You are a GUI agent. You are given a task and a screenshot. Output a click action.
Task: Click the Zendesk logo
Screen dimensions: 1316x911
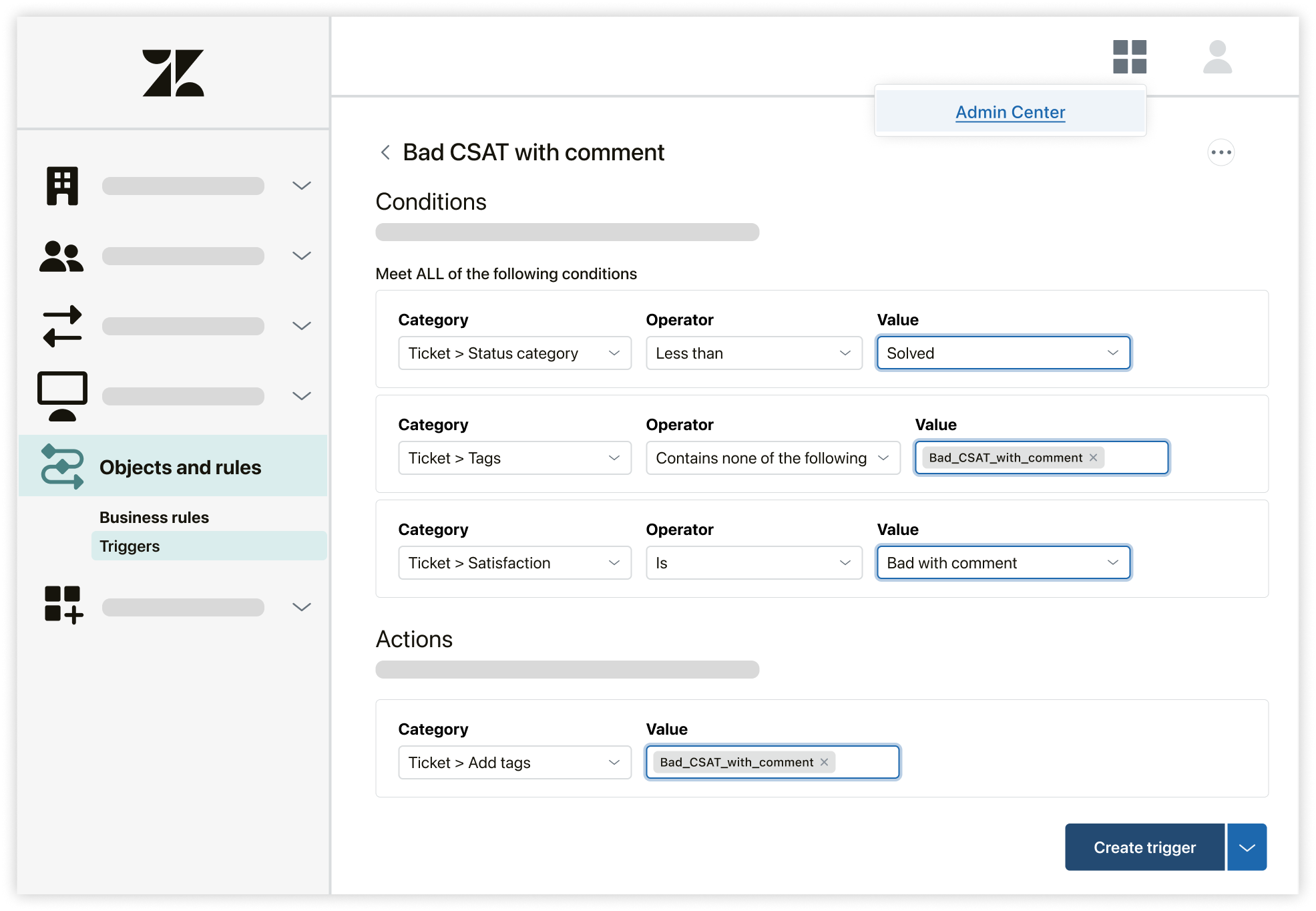173,73
